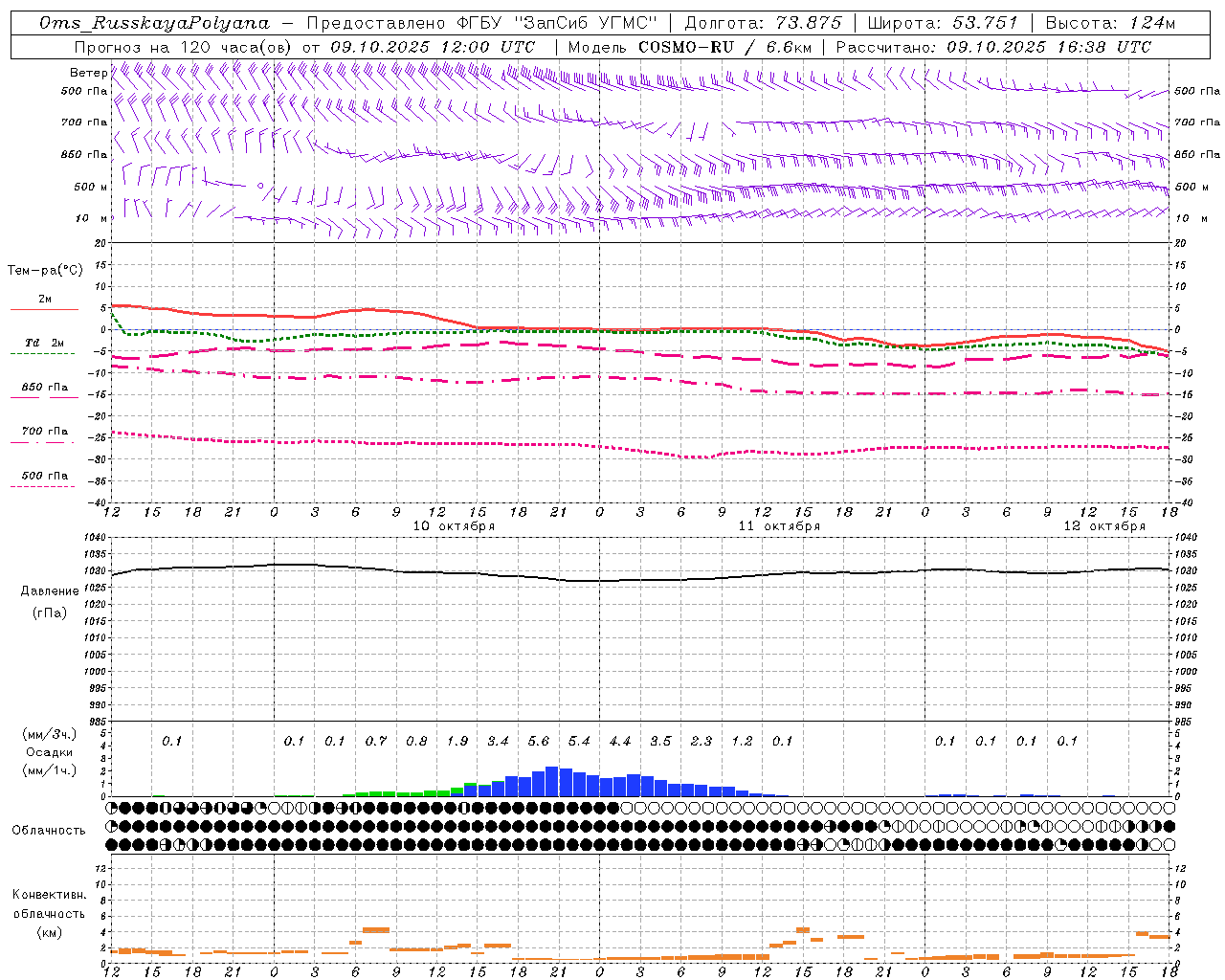Click the 0.8 precipitation total
This screenshot has height=980, width=1225.
(x=416, y=741)
